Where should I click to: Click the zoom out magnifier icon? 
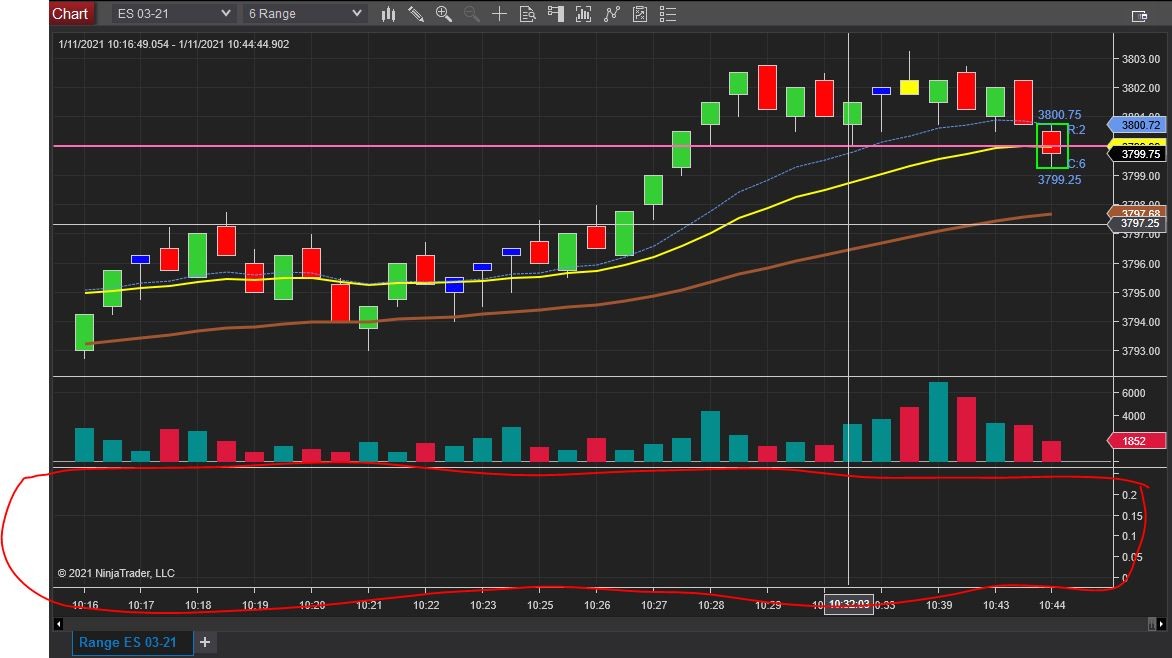pos(471,13)
